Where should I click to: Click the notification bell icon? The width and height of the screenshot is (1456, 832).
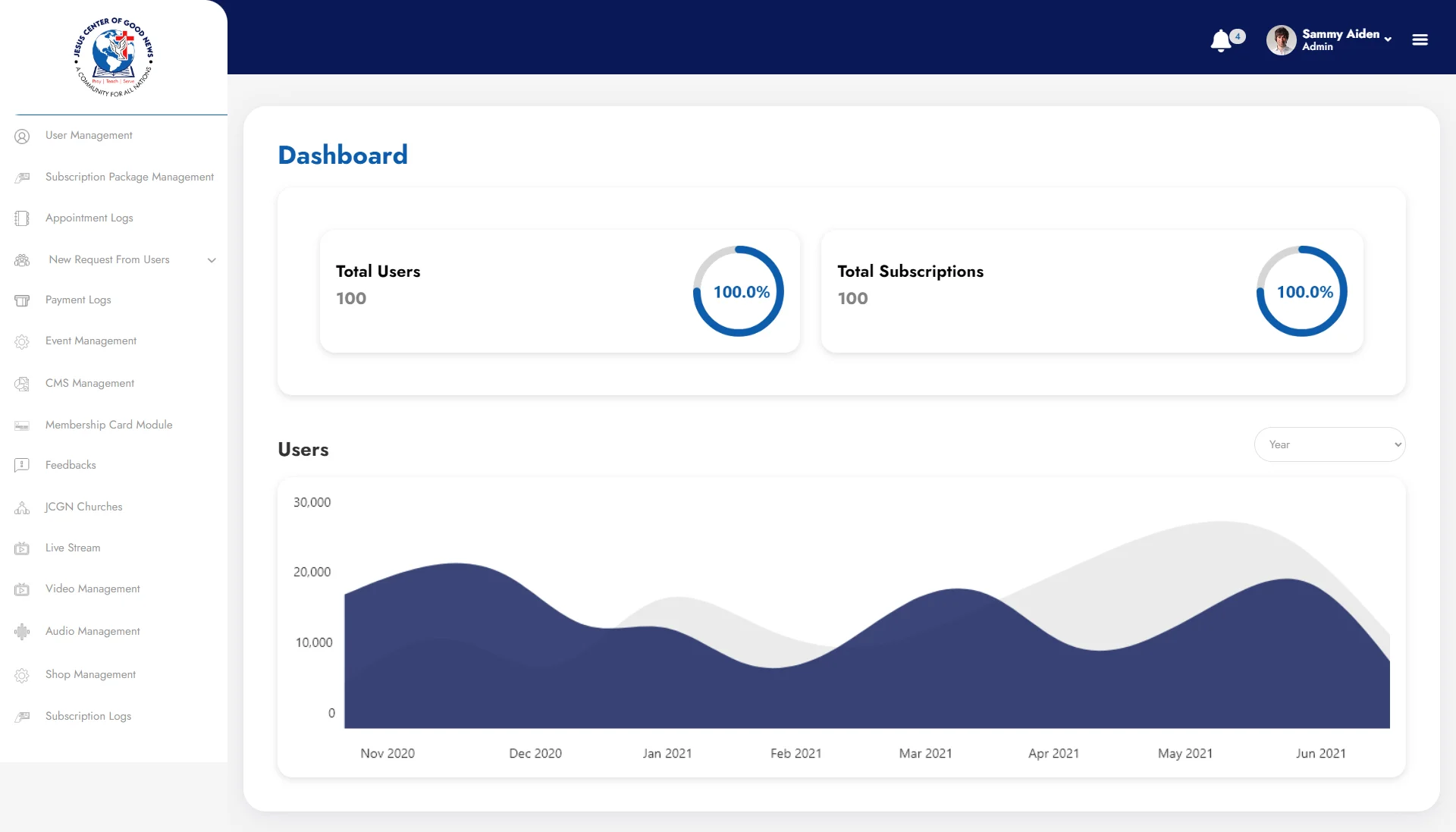(1220, 40)
